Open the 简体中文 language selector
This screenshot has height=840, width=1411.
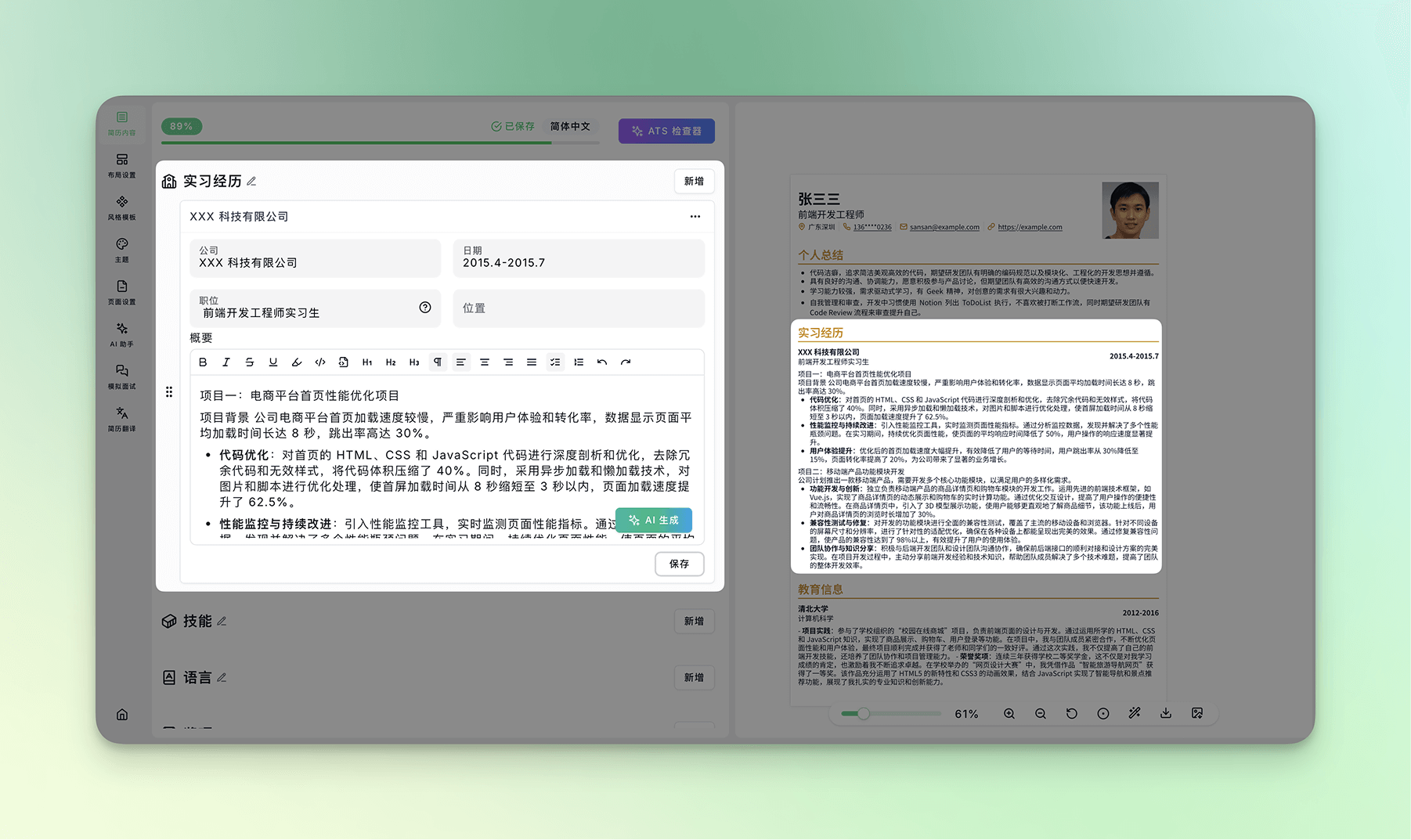pos(570,127)
